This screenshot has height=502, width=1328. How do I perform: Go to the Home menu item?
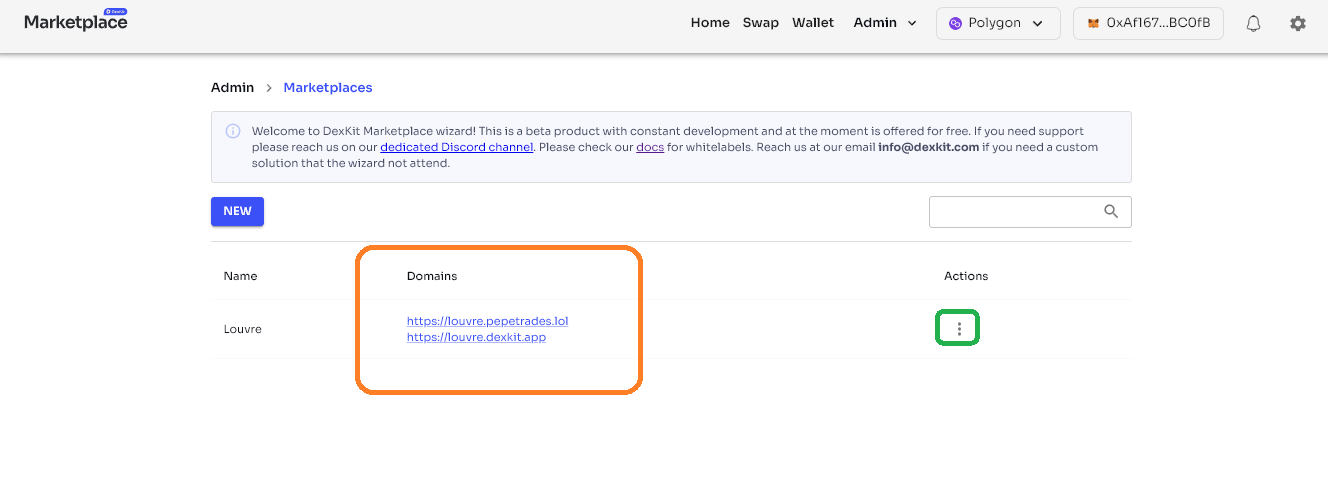(710, 23)
